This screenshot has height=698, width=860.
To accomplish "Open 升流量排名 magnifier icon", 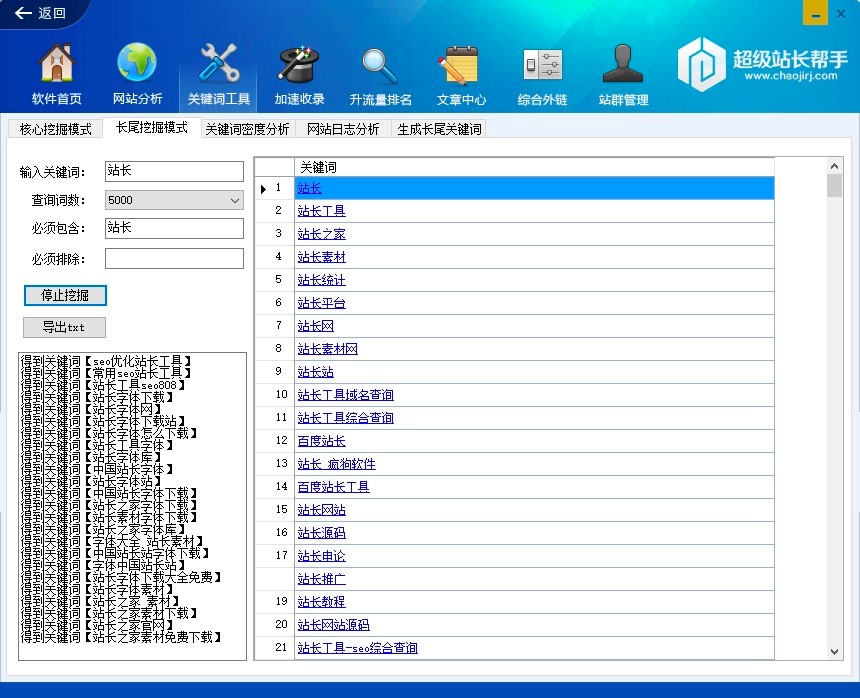I will tap(380, 65).
